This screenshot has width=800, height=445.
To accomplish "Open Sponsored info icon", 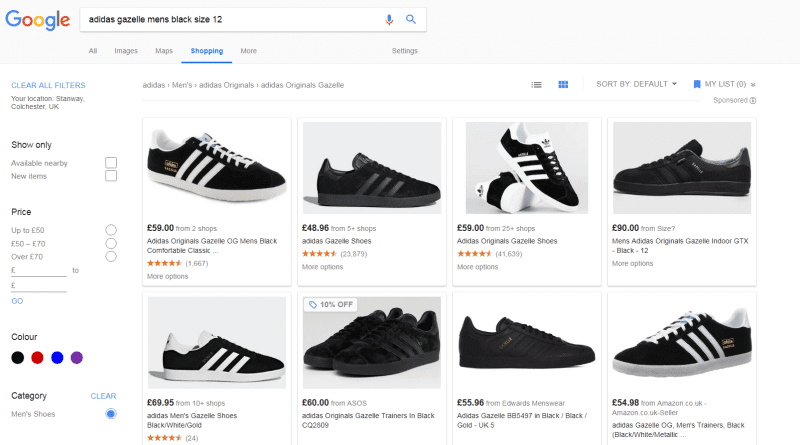I will [x=753, y=101].
